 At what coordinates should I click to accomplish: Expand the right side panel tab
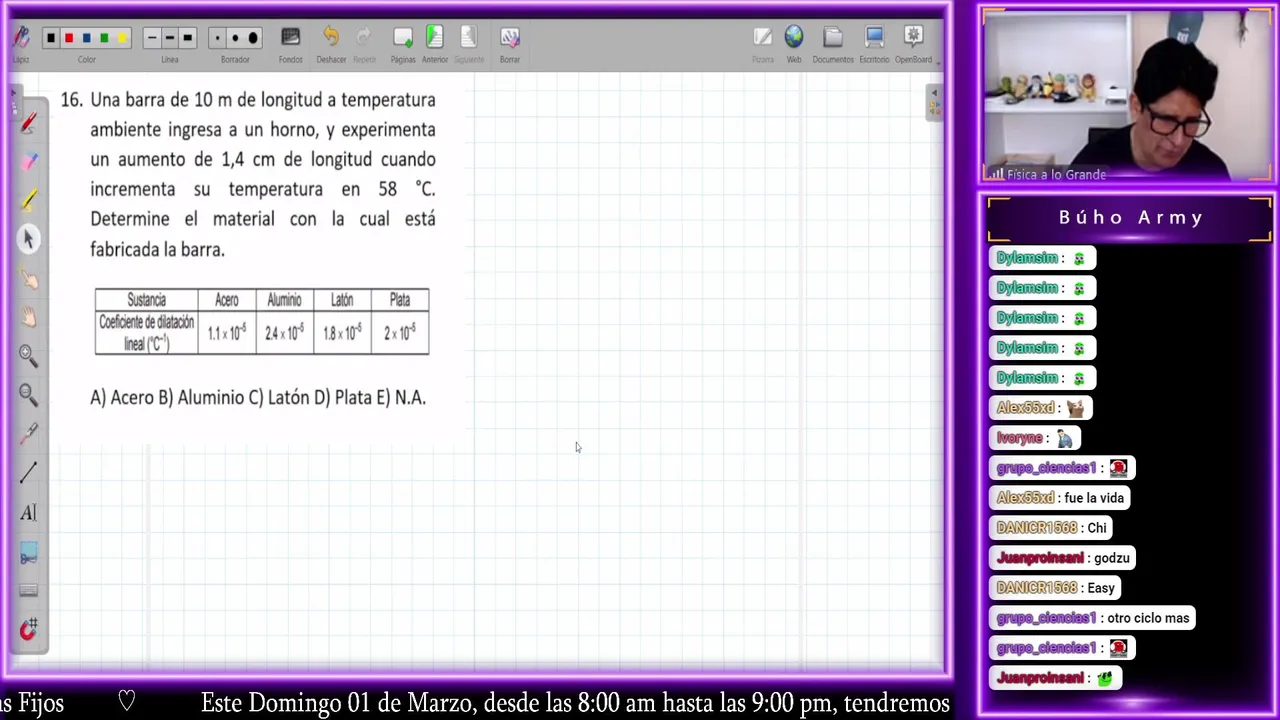(934, 103)
